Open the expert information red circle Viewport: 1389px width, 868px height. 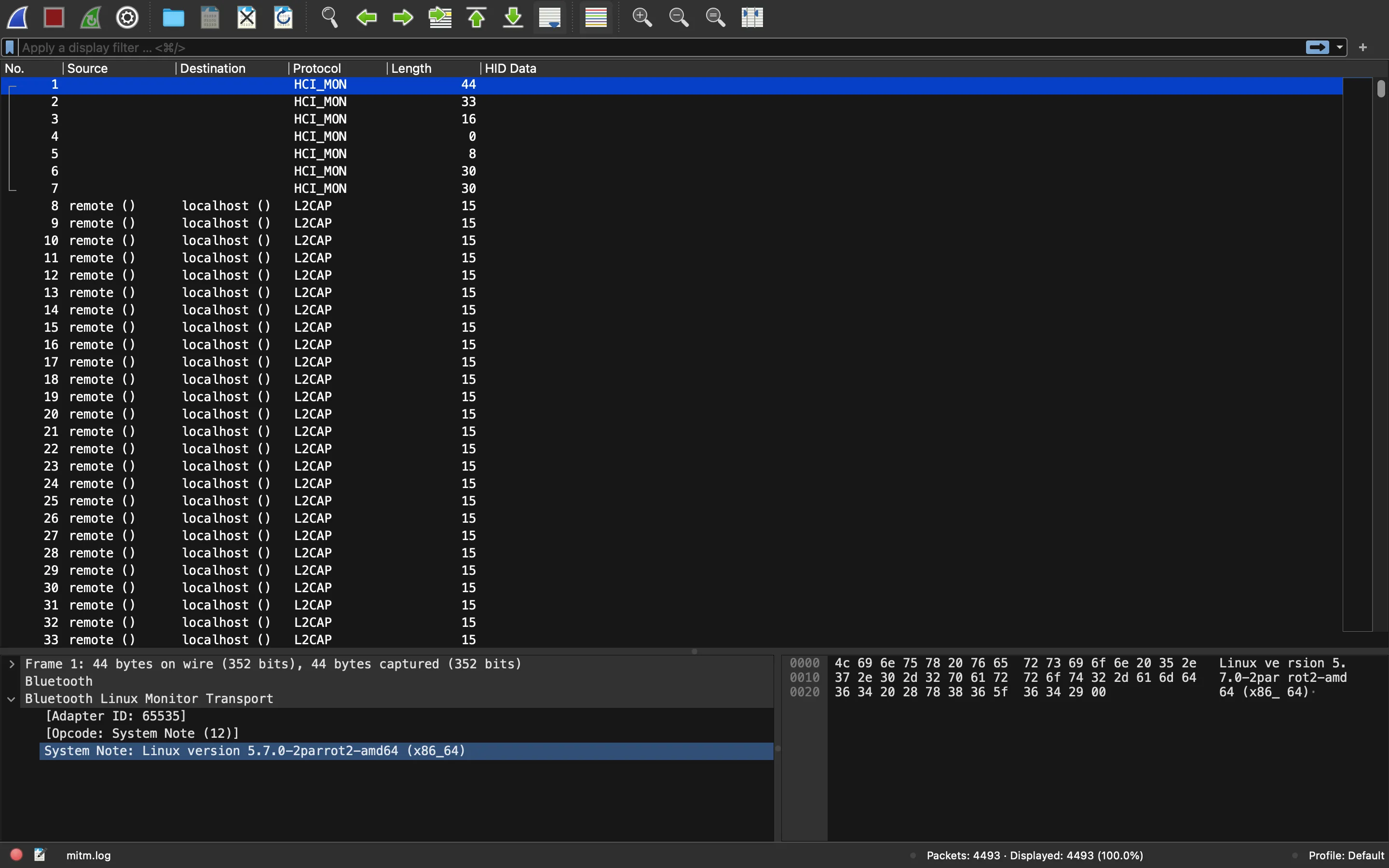pyautogui.click(x=17, y=855)
